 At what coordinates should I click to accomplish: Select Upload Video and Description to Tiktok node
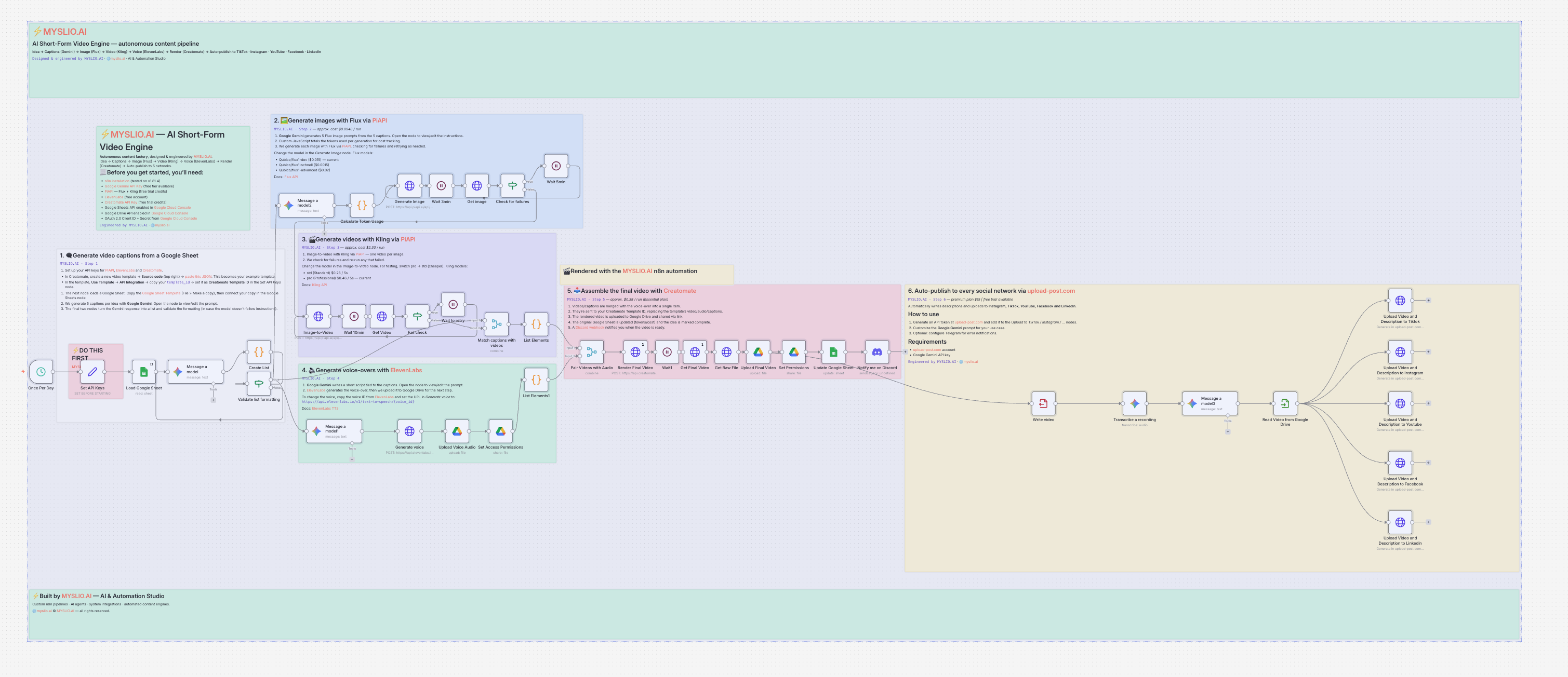coord(1400,301)
